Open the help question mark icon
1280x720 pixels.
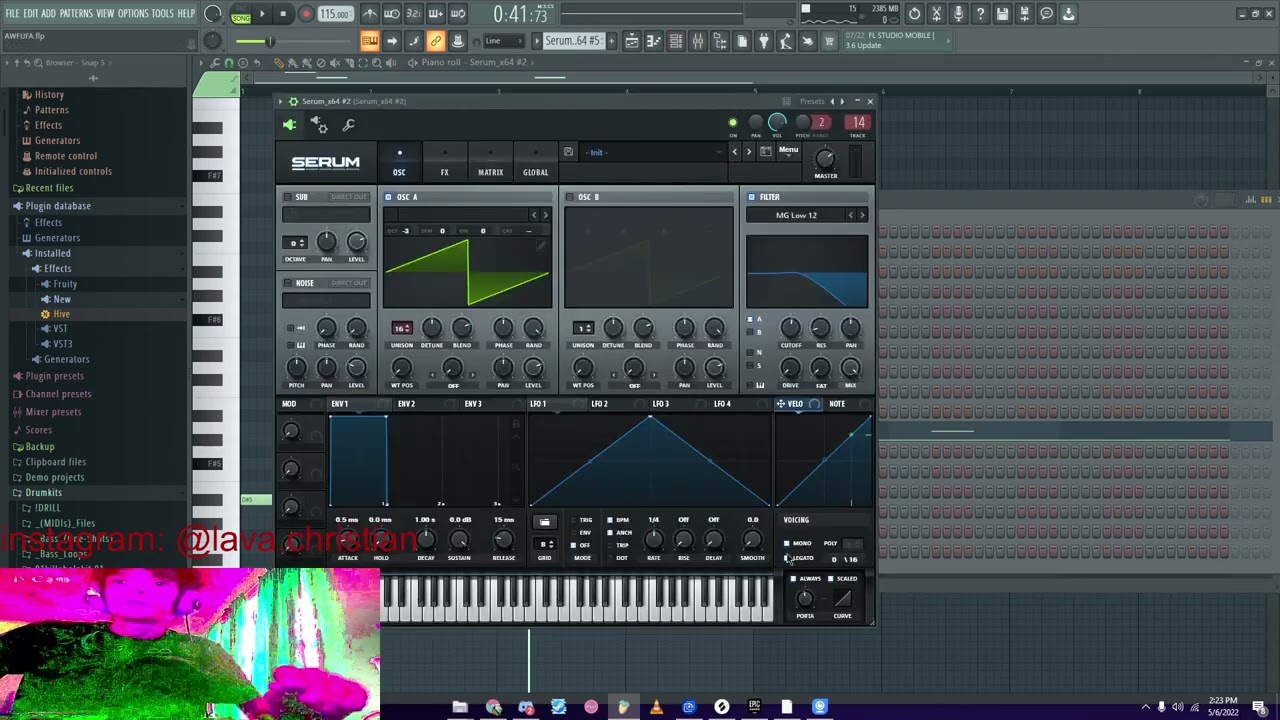(980, 14)
